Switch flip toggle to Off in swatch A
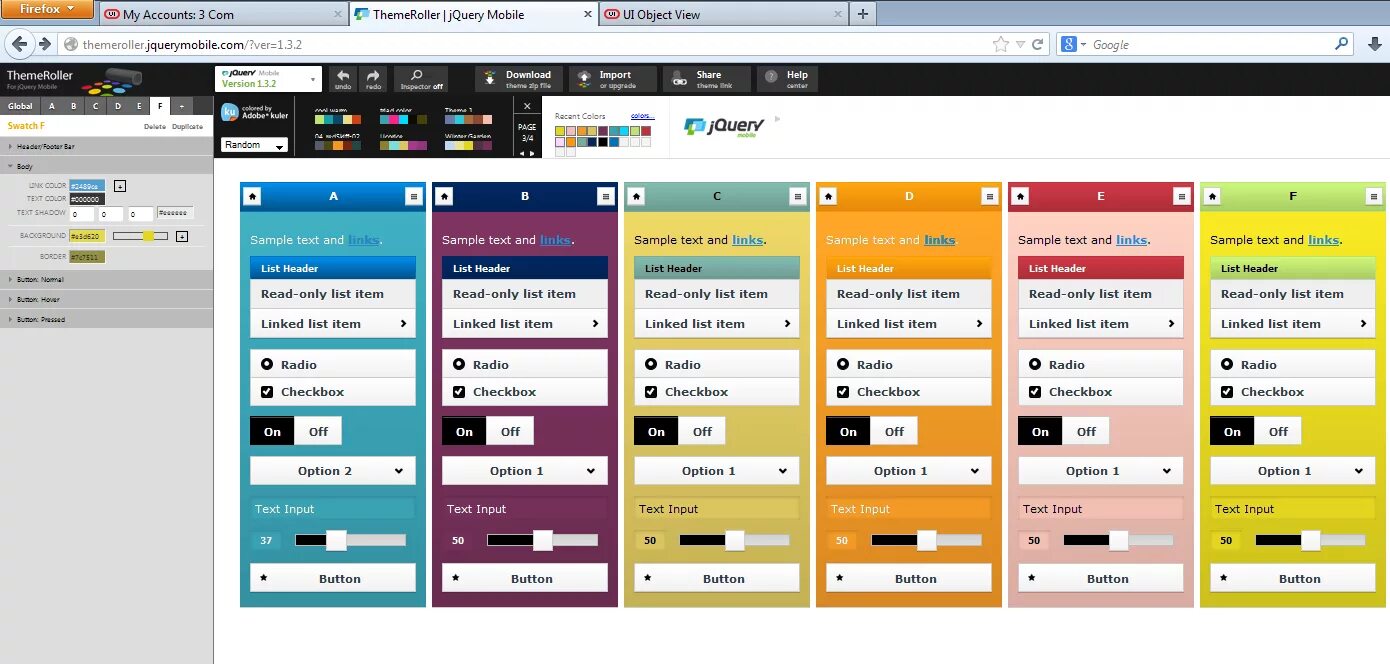Screen dimensions: 1390x664 tap(318, 431)
